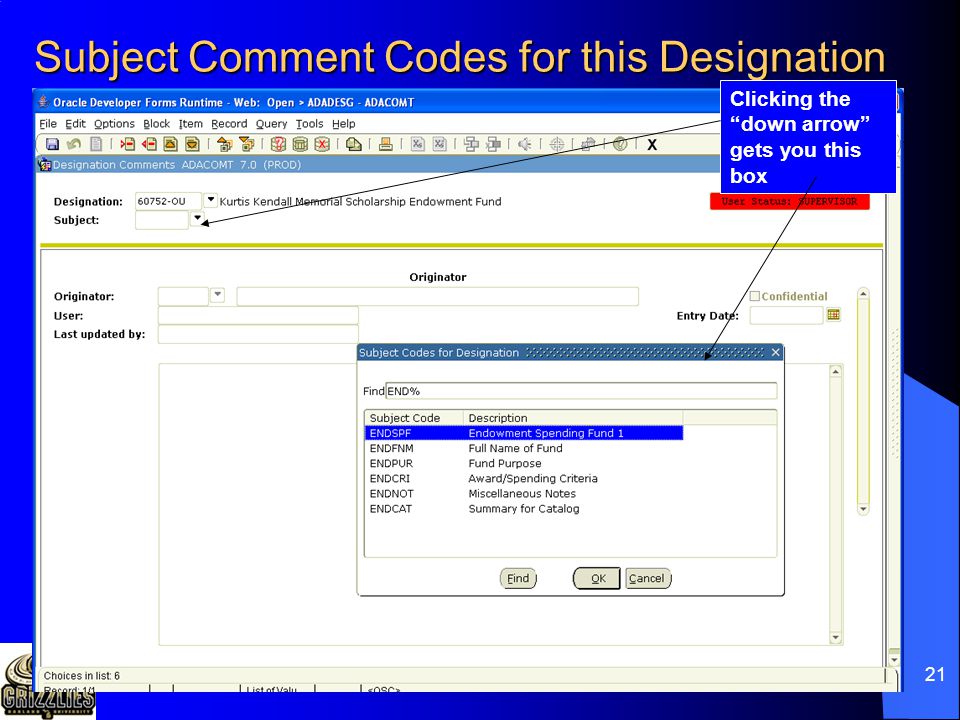Open the Record menu
This screenshot has width=960, height=720.
point(229,124)
